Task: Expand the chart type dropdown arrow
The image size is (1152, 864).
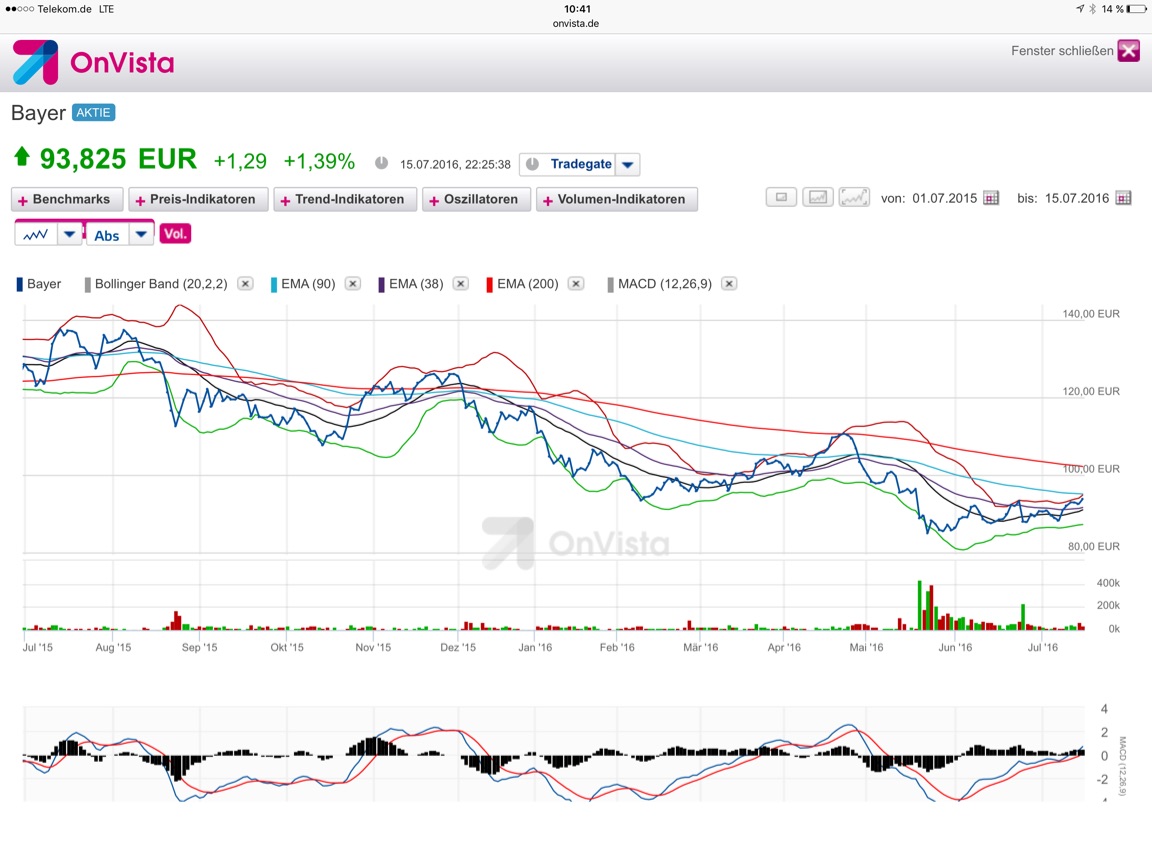Action: tap(69, 234)
